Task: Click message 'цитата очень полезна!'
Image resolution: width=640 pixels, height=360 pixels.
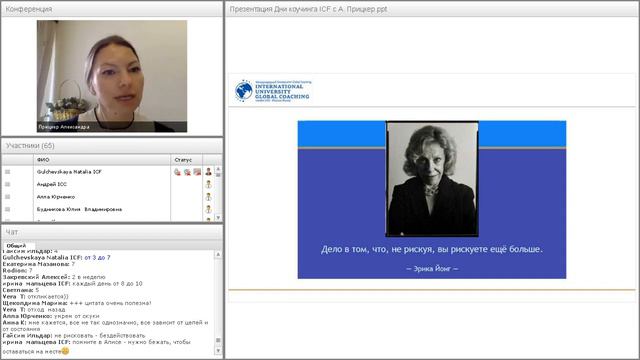Action: pyautogui.click(x=118, y=303)
